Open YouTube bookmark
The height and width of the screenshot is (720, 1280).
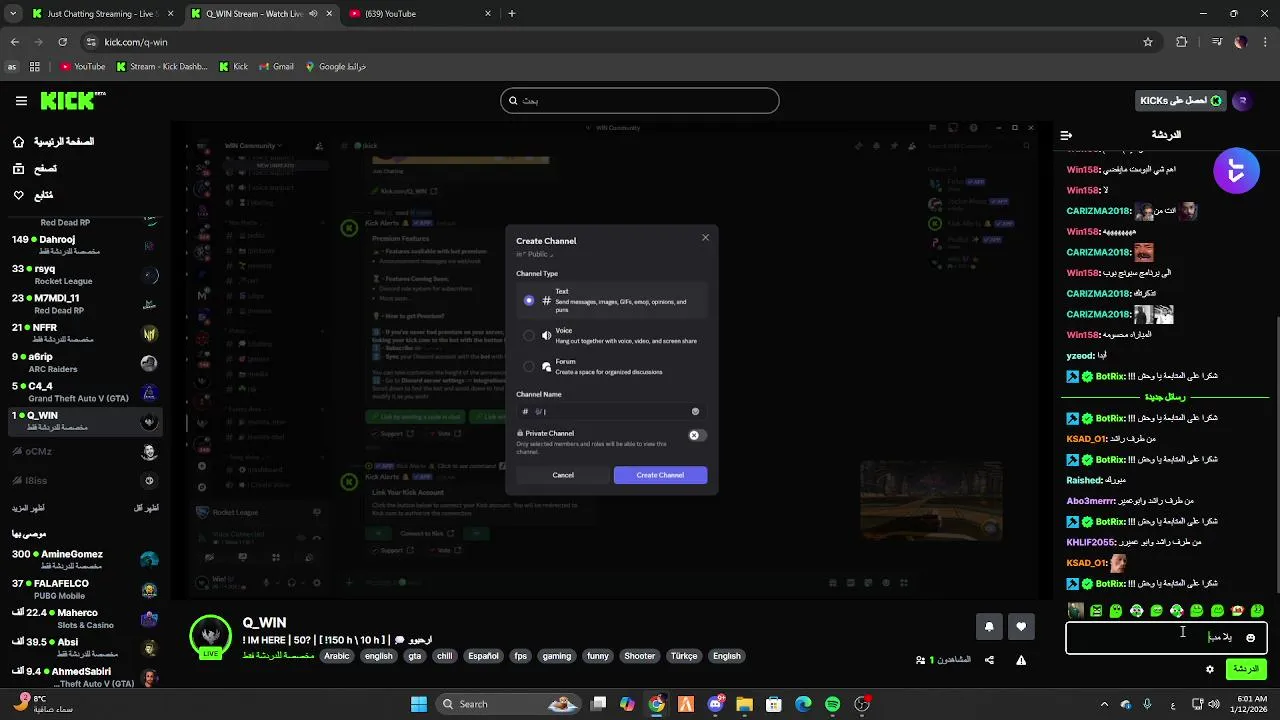pyautogui.click(x=82, y=67)
